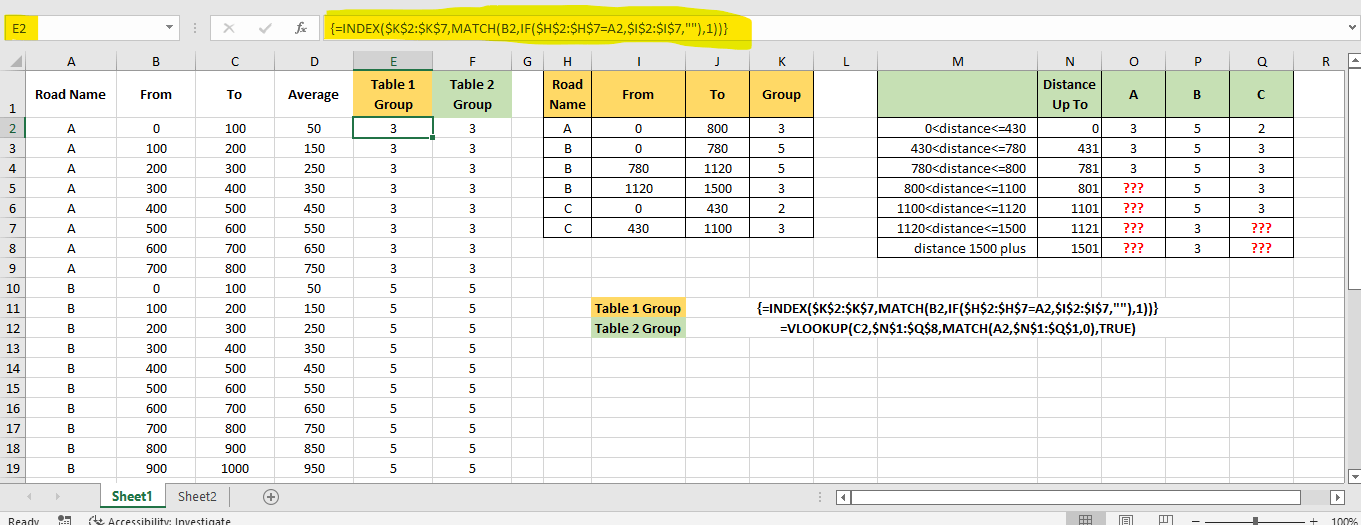Click the Group header cell in K1
The image size is (1361, 525).
781,94
